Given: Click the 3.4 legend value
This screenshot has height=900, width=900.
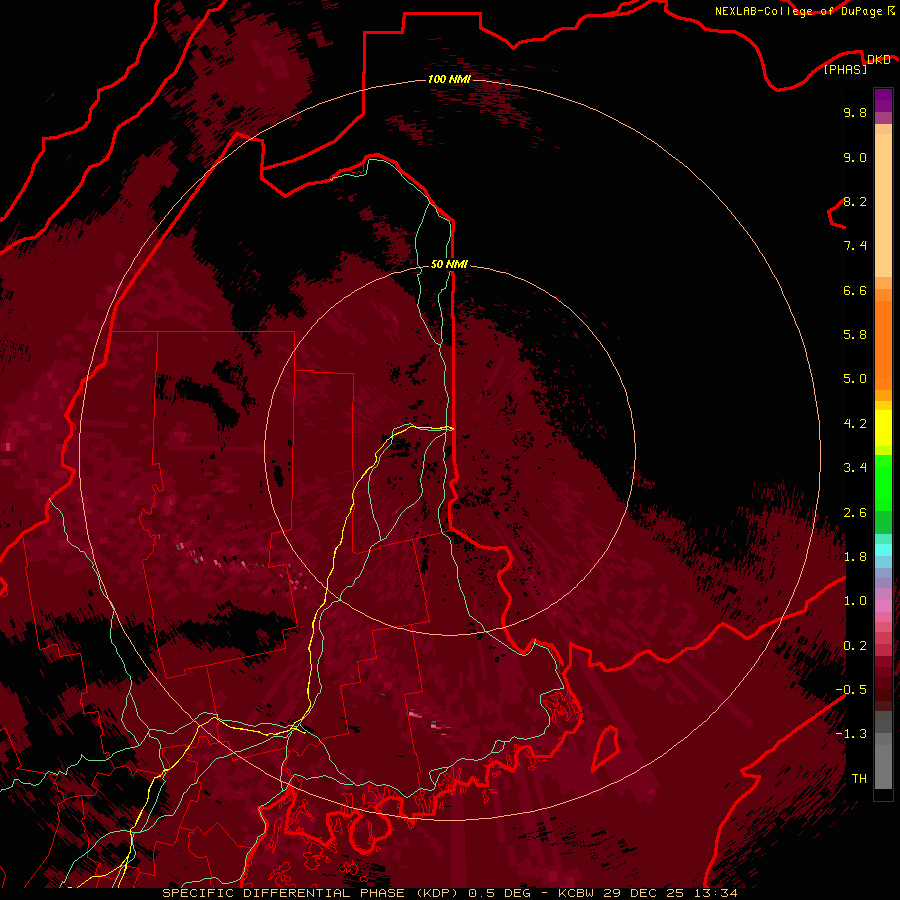Looking at the screenshot, I should click(855, 468).
